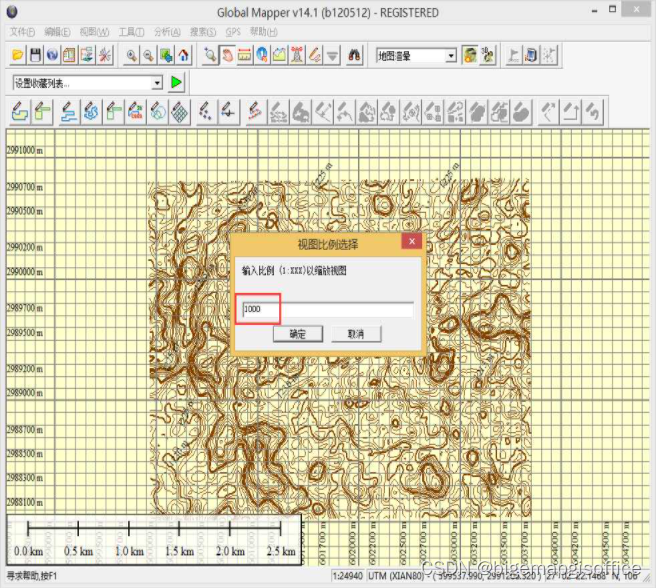This screenshot has height=588, width=656.
Task: Open Configuration with the tools icon
Action: (x=105, y=55)
